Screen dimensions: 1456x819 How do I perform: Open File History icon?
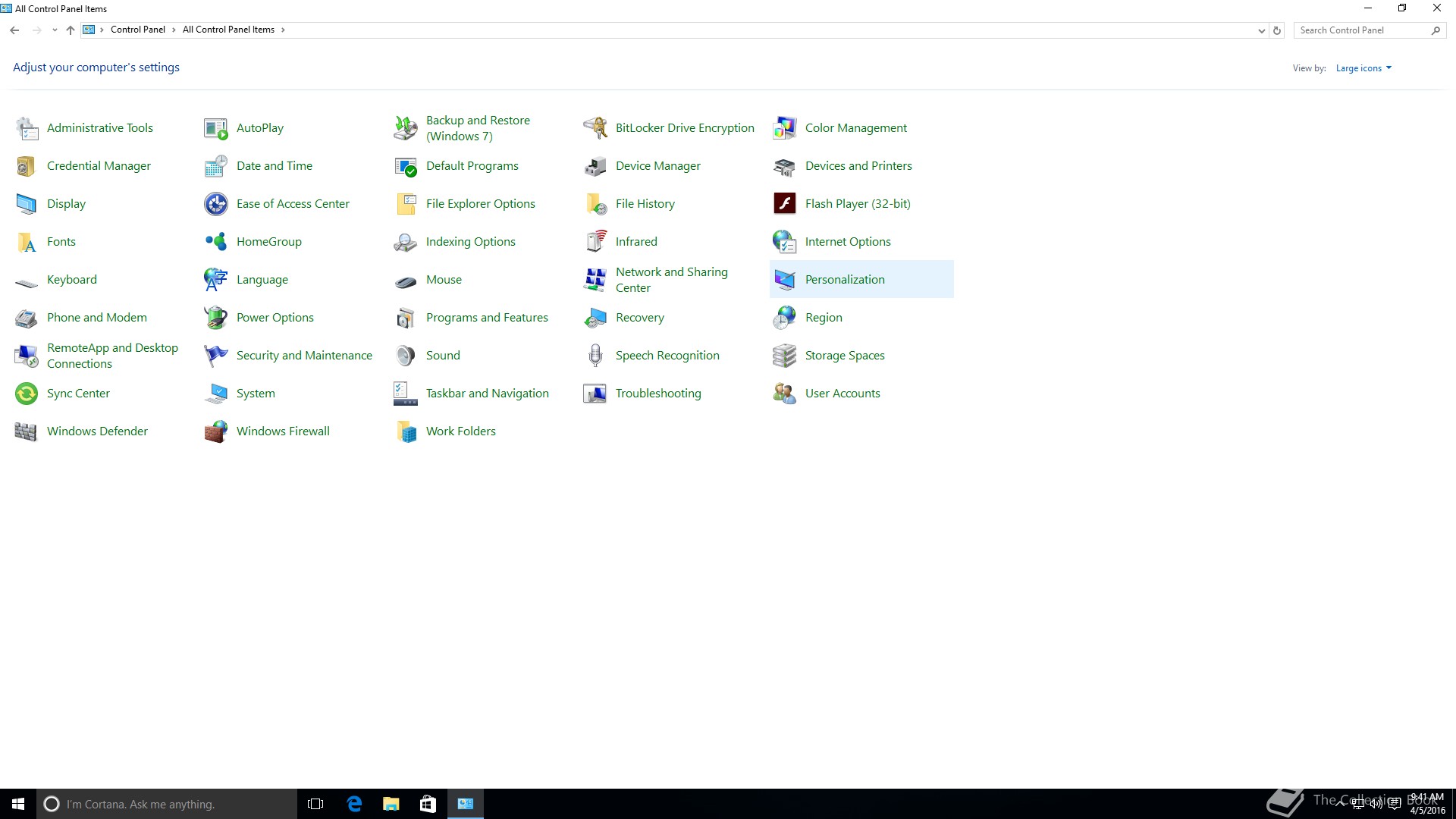(595, 204)
